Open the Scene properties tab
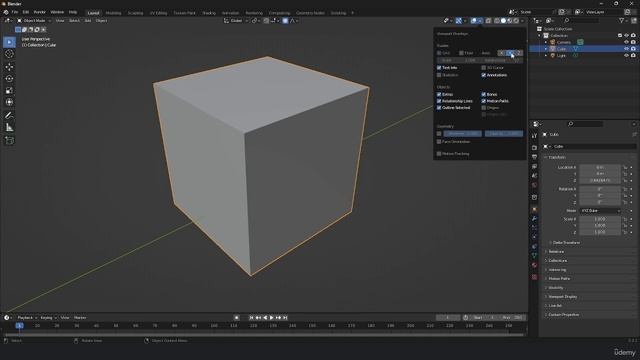This screenshot has width=640, height=360. 534,176
